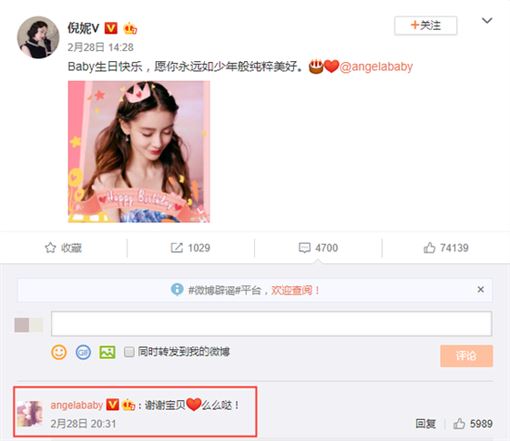Click the emoji smiley icon below comment box

click(x=59, y=352)
